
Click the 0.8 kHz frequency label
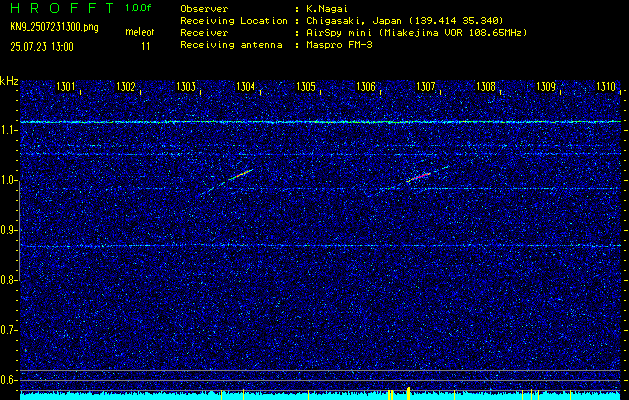[8, 280]
